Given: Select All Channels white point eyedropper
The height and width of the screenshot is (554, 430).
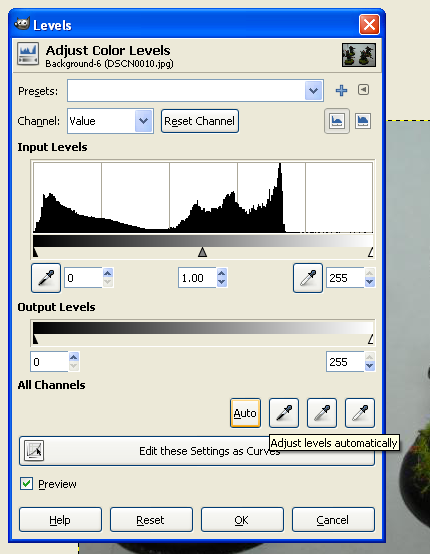Looking at the screenshot, I should coord(360,413).
